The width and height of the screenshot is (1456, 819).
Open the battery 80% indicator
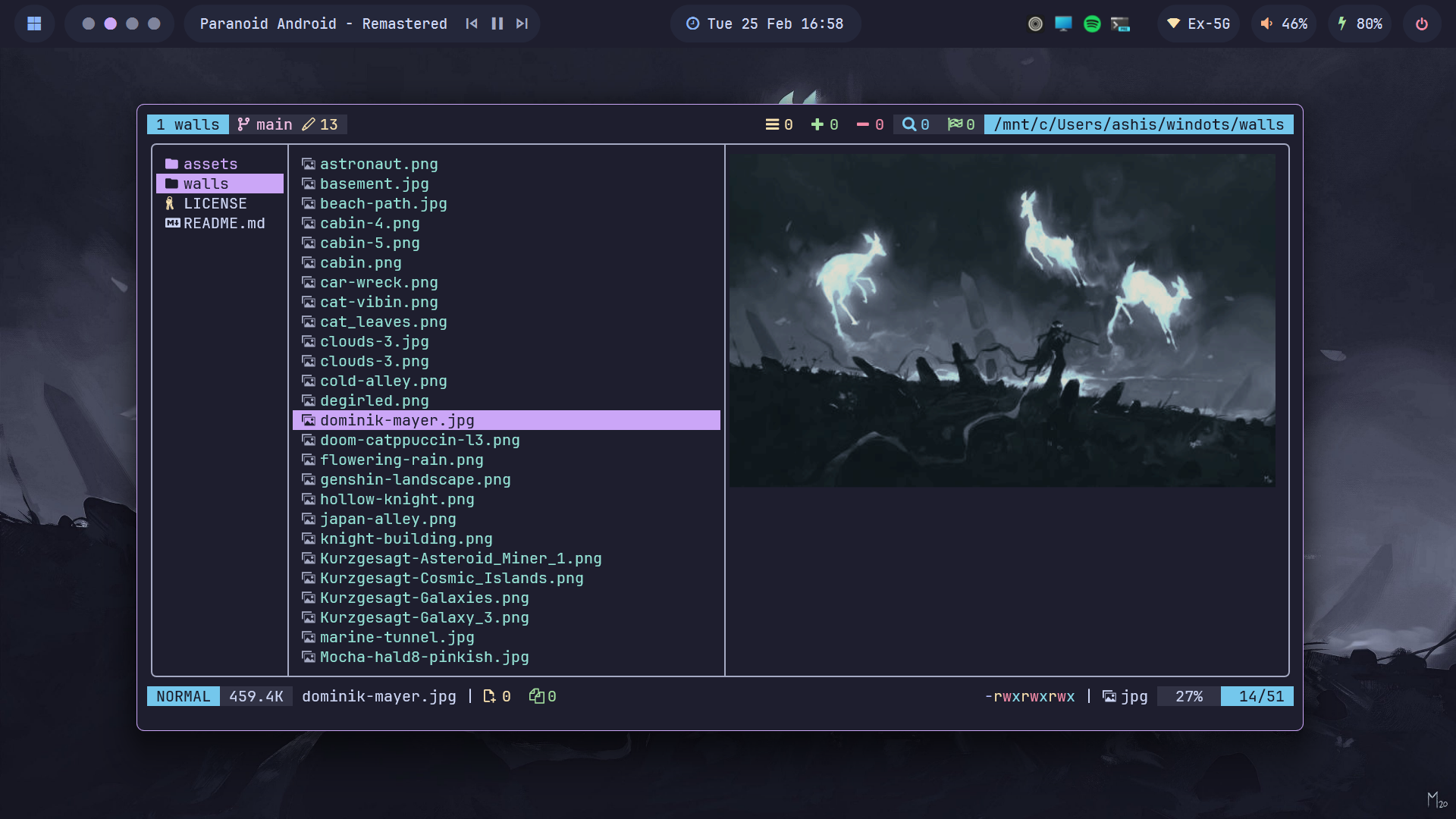coord(1360,24)
